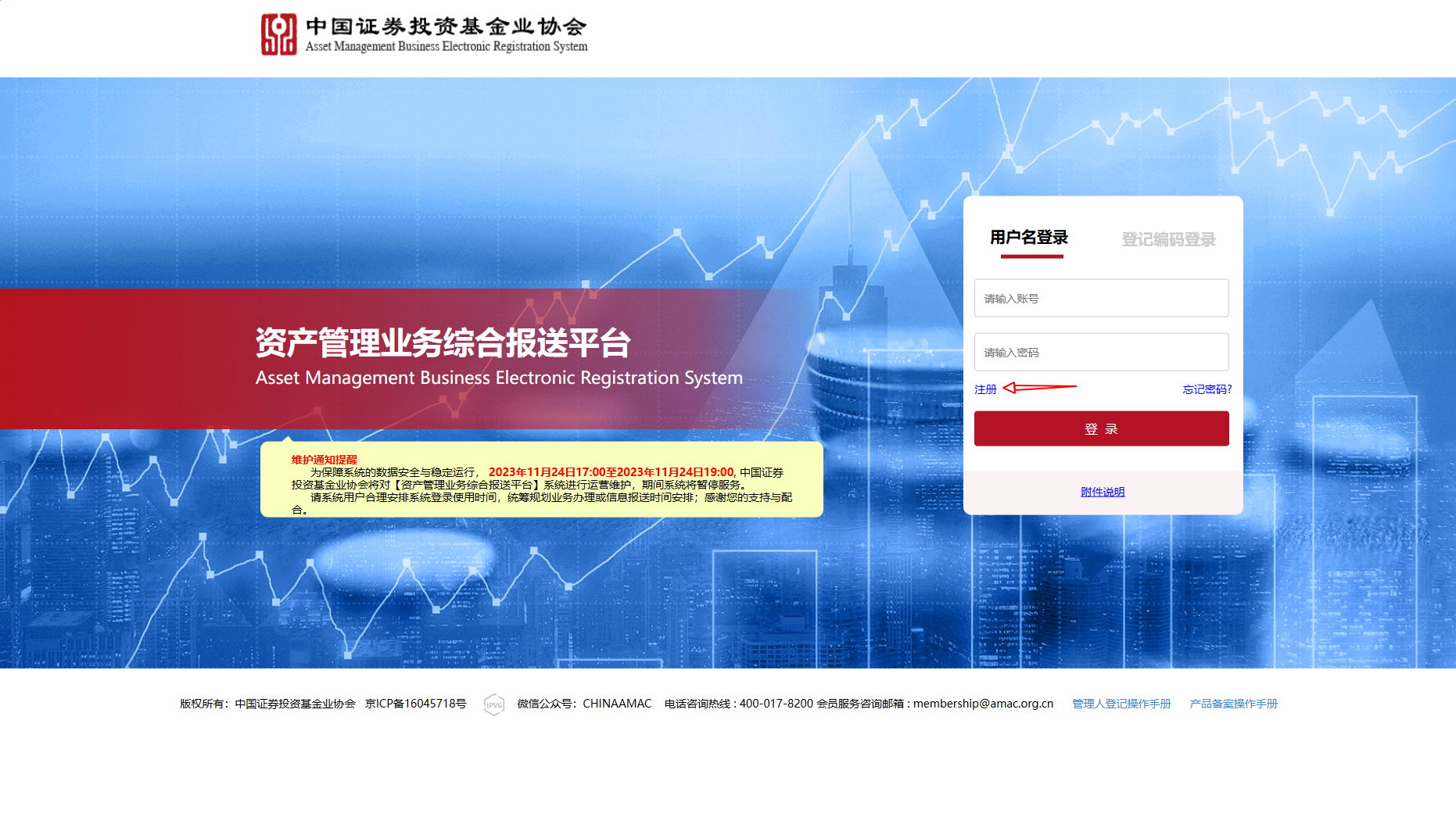Open 管理人登记操作手册 footer link

[x=1121, y=704]
